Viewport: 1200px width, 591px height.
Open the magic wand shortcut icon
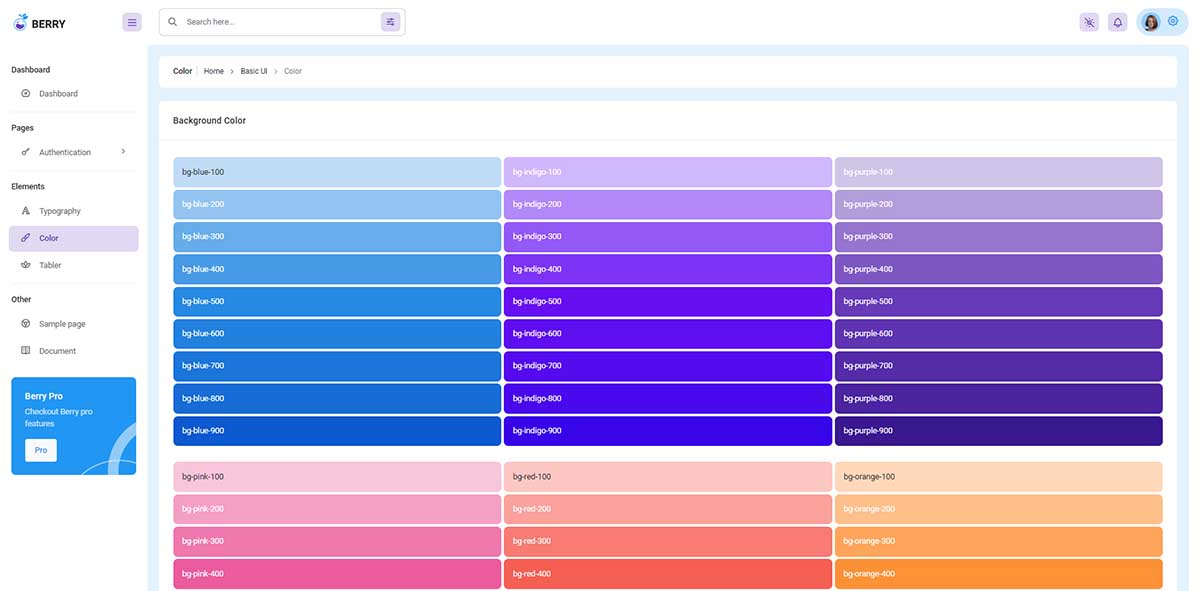point(1089,21)
